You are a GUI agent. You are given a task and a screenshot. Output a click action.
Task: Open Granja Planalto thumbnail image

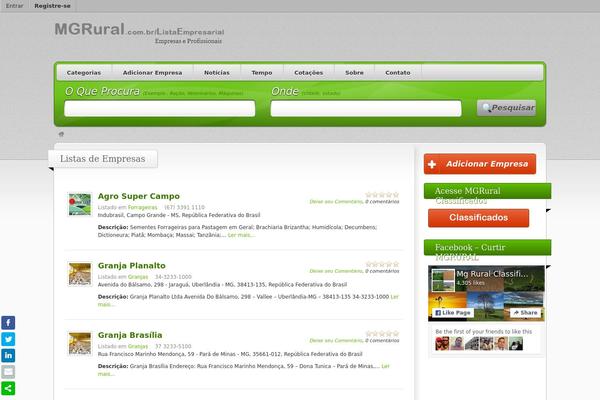[x=80, y=274]
